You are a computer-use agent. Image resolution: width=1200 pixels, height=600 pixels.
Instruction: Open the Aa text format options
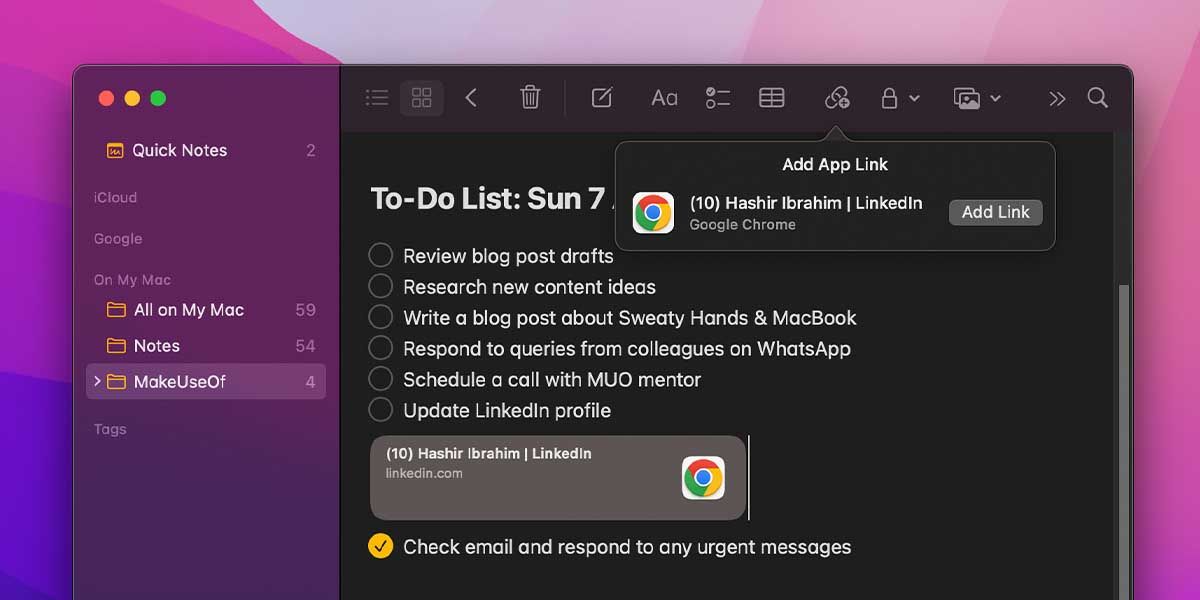pos(664,98)
